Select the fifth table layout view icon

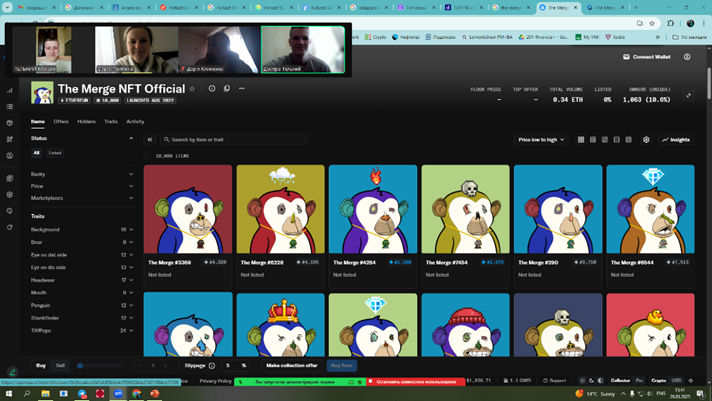point(628,139)
